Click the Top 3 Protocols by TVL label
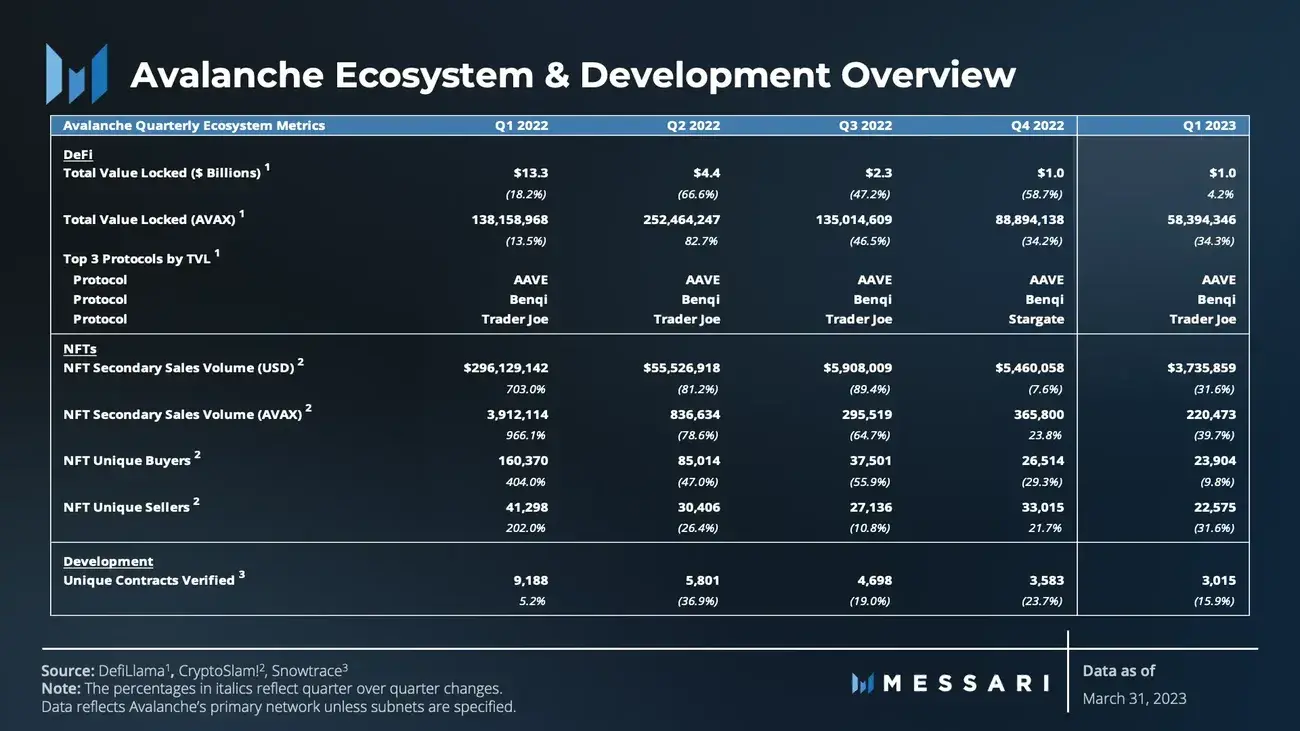 [x=137, y=259]
